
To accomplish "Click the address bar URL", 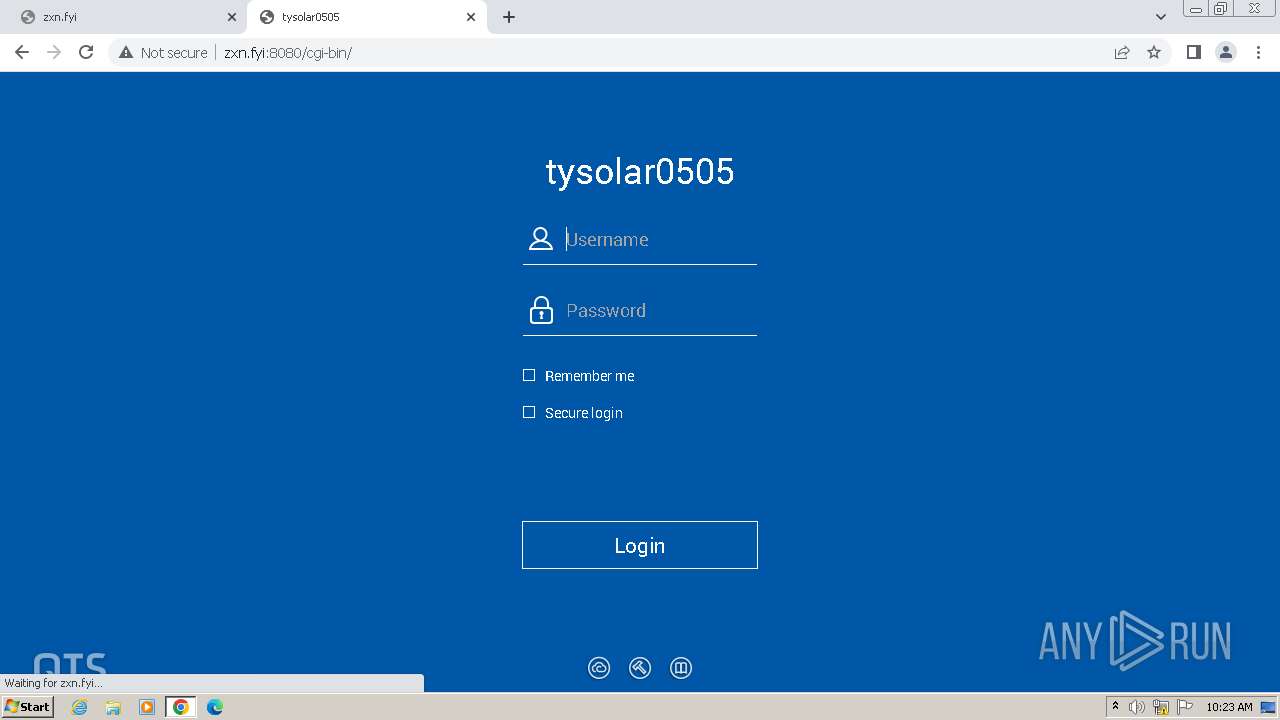I will tap(288, 53).
